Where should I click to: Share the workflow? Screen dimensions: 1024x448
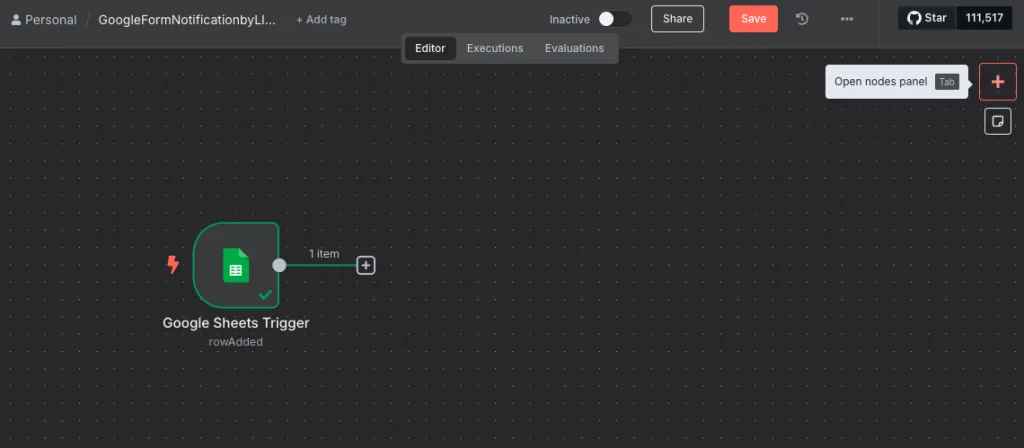677,19
